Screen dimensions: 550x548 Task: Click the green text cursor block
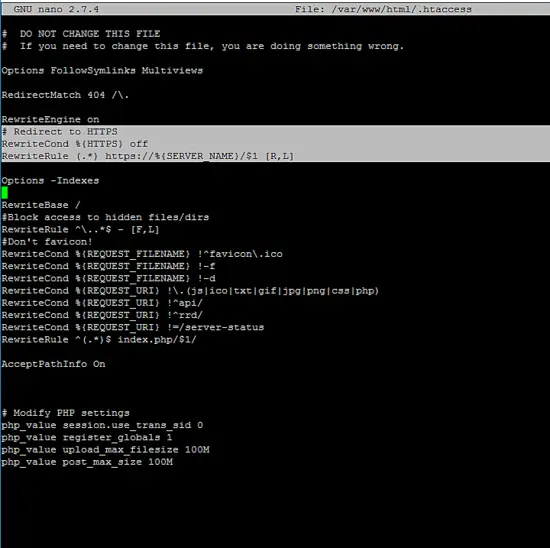[5, 193]
